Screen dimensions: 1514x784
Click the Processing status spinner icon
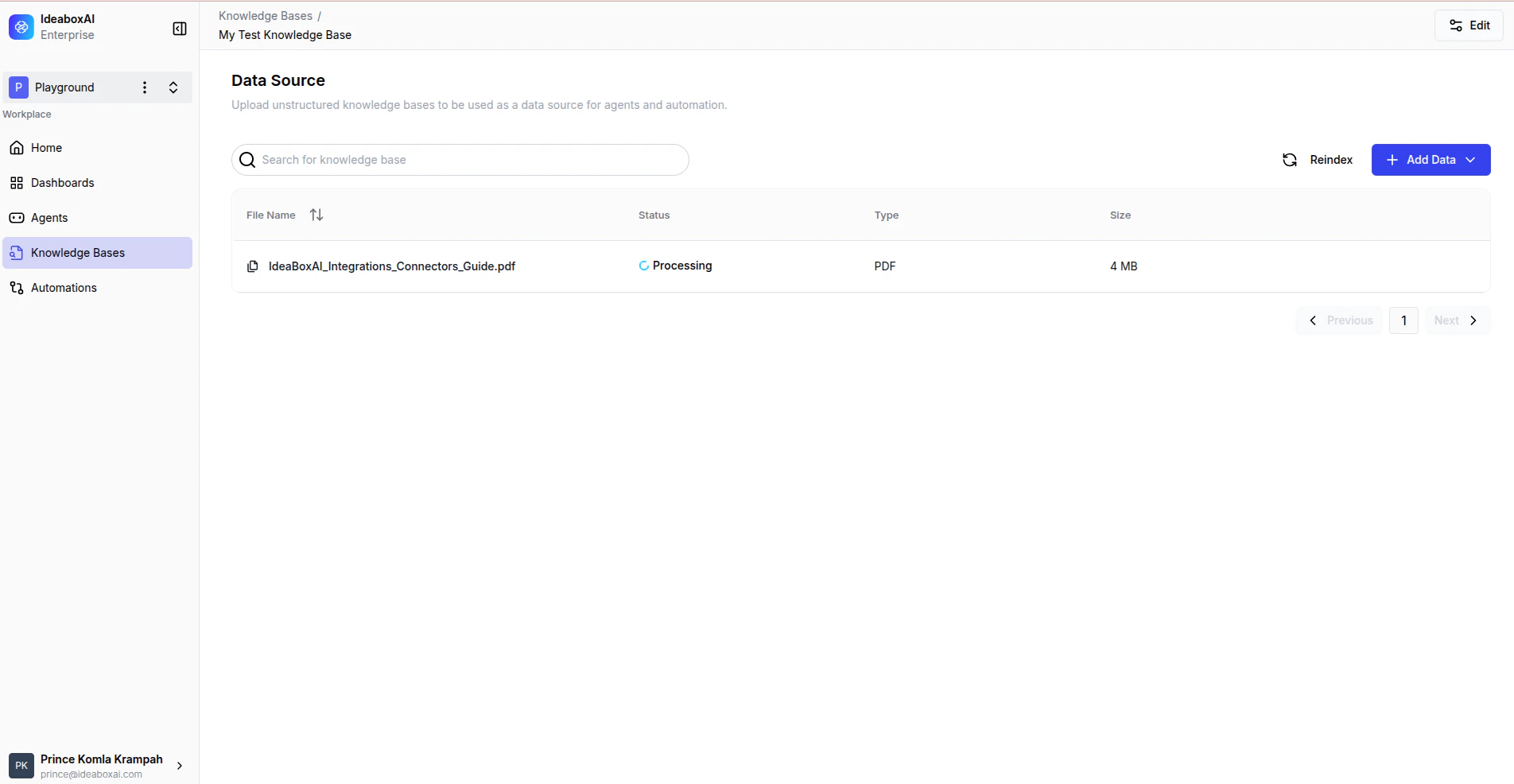644,266
